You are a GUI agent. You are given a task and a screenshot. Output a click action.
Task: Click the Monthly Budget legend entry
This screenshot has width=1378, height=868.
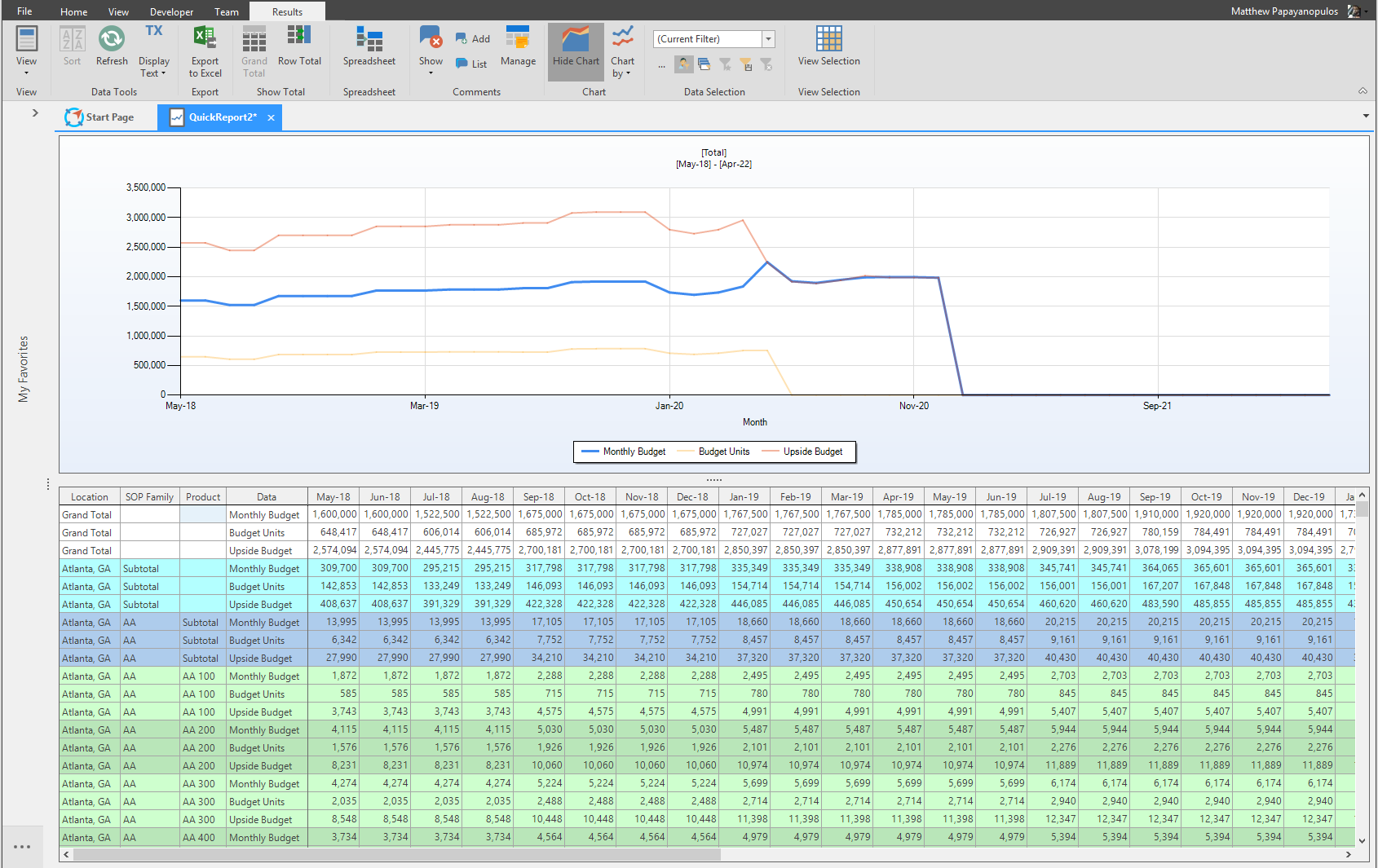coord(623,452)
